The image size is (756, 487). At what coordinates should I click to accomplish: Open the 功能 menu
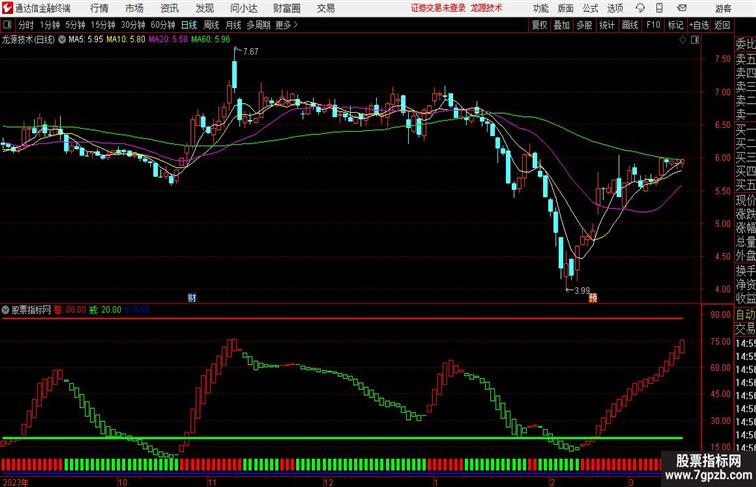(x=540, y=8)
